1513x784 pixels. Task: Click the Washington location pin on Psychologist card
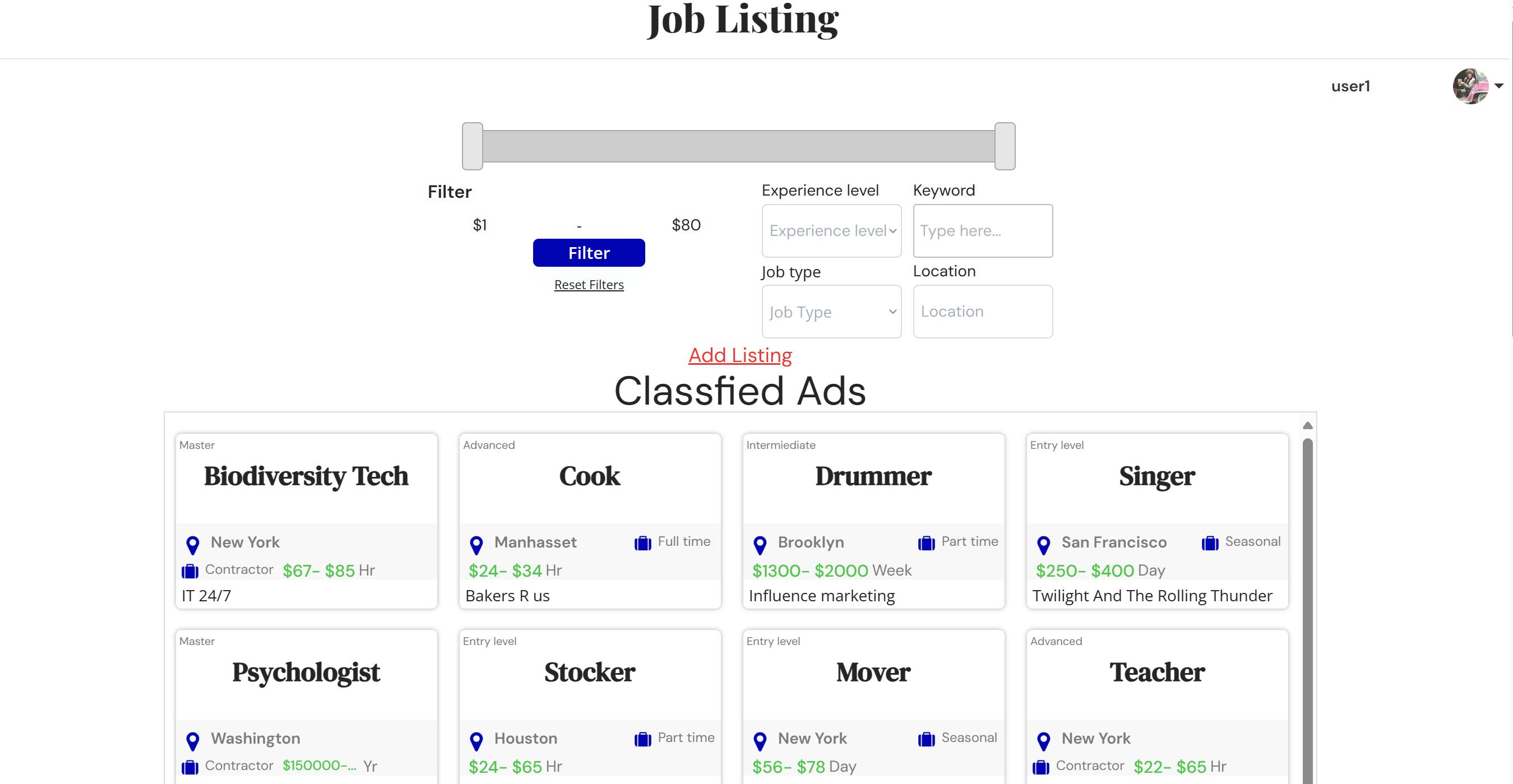pyautogui.click(x=194, y=740)
